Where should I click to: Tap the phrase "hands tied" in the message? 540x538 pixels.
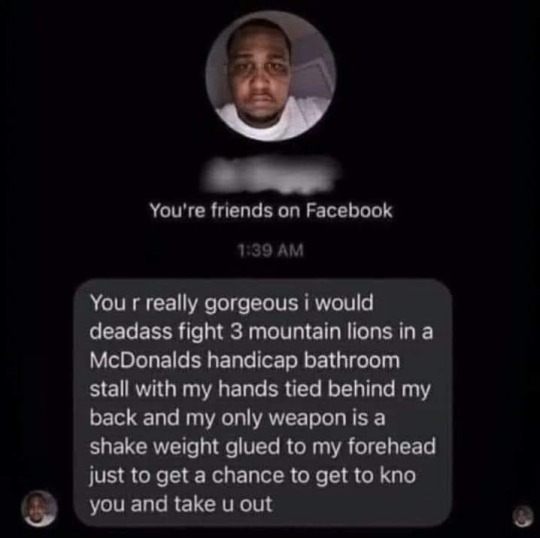[x=270, y=389]
